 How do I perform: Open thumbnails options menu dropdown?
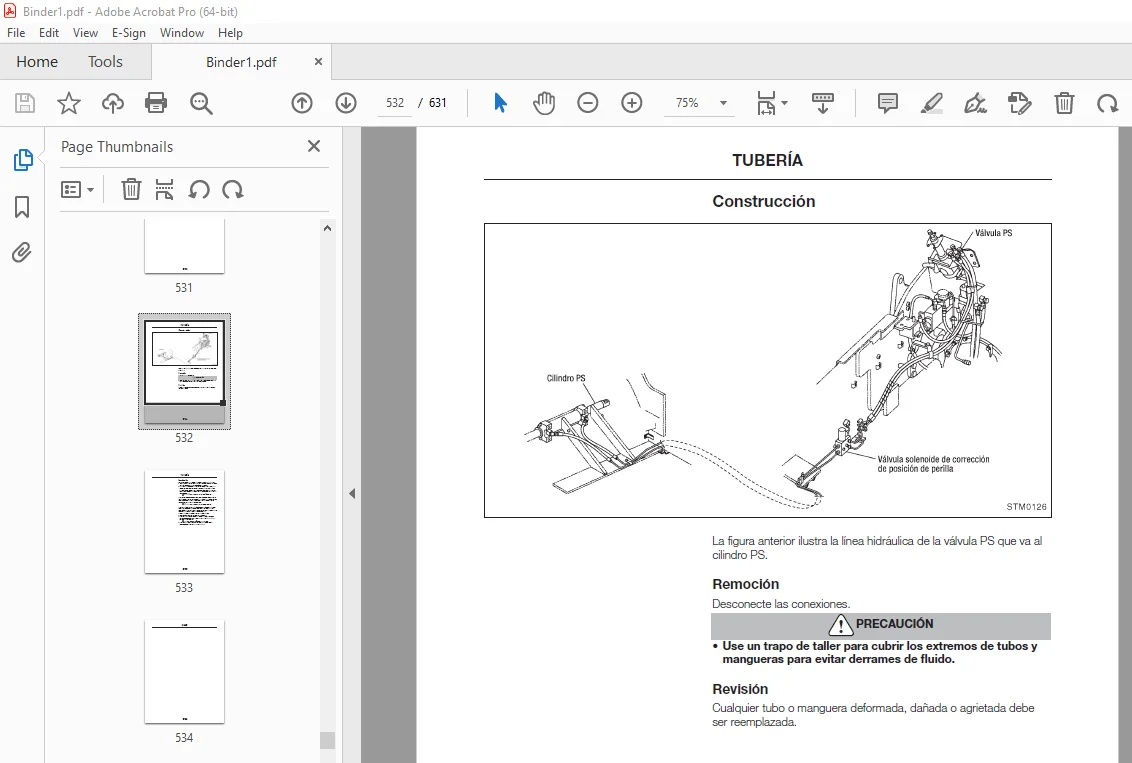click(x=78, y=190)
